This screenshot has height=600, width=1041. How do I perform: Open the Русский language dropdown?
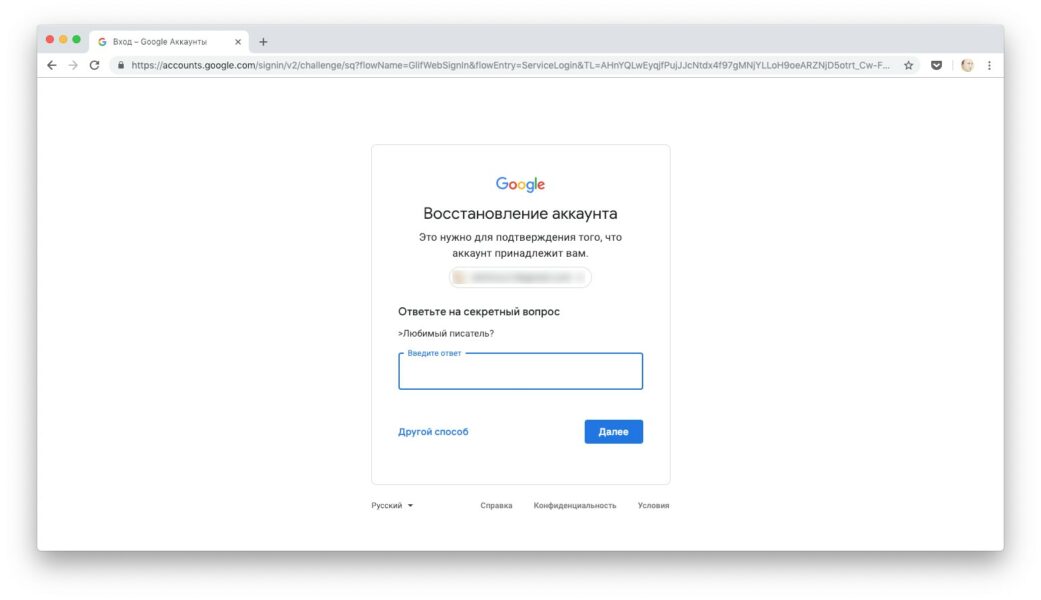tap(388, 505)
